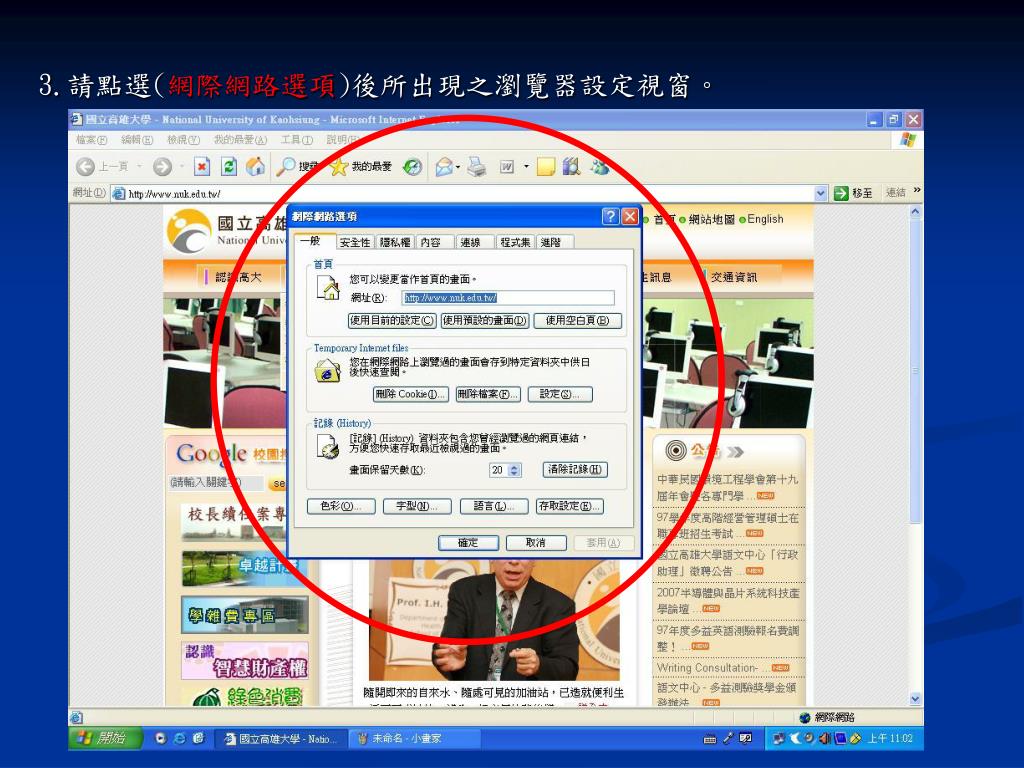This screenshot has height=768, width=1024.
Task: Open the 色彩 settings button
Action: tap(341, 506)
